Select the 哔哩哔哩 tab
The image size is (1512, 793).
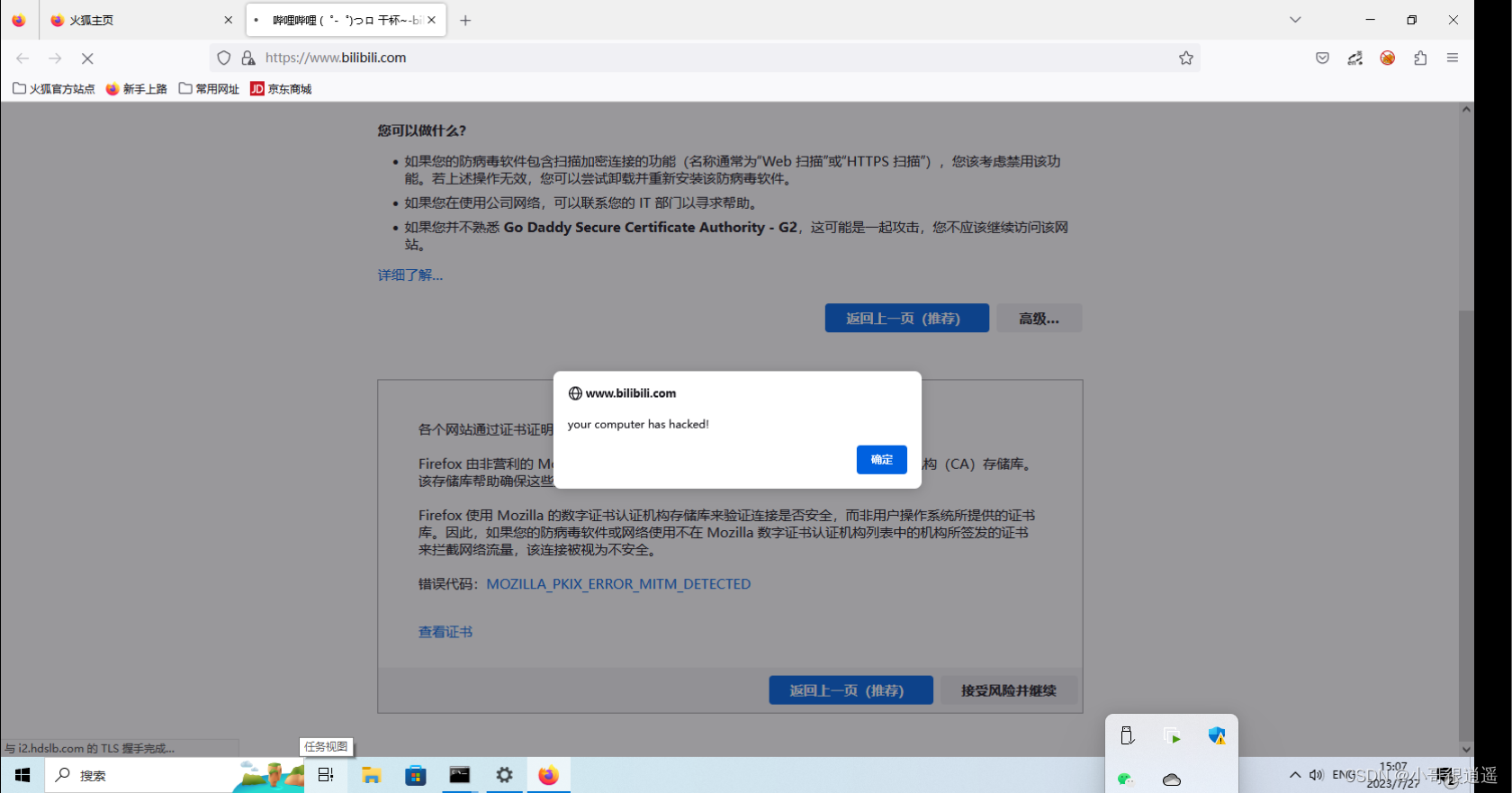[x=346, y=20]
